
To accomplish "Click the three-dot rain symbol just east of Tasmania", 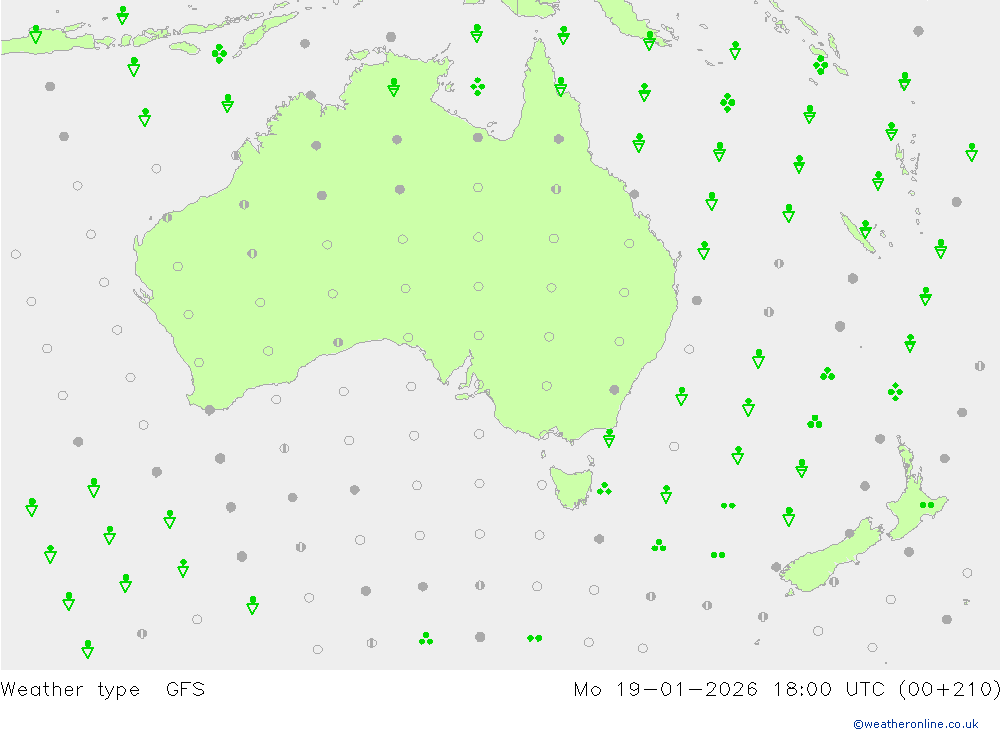I will click(604, 489).
